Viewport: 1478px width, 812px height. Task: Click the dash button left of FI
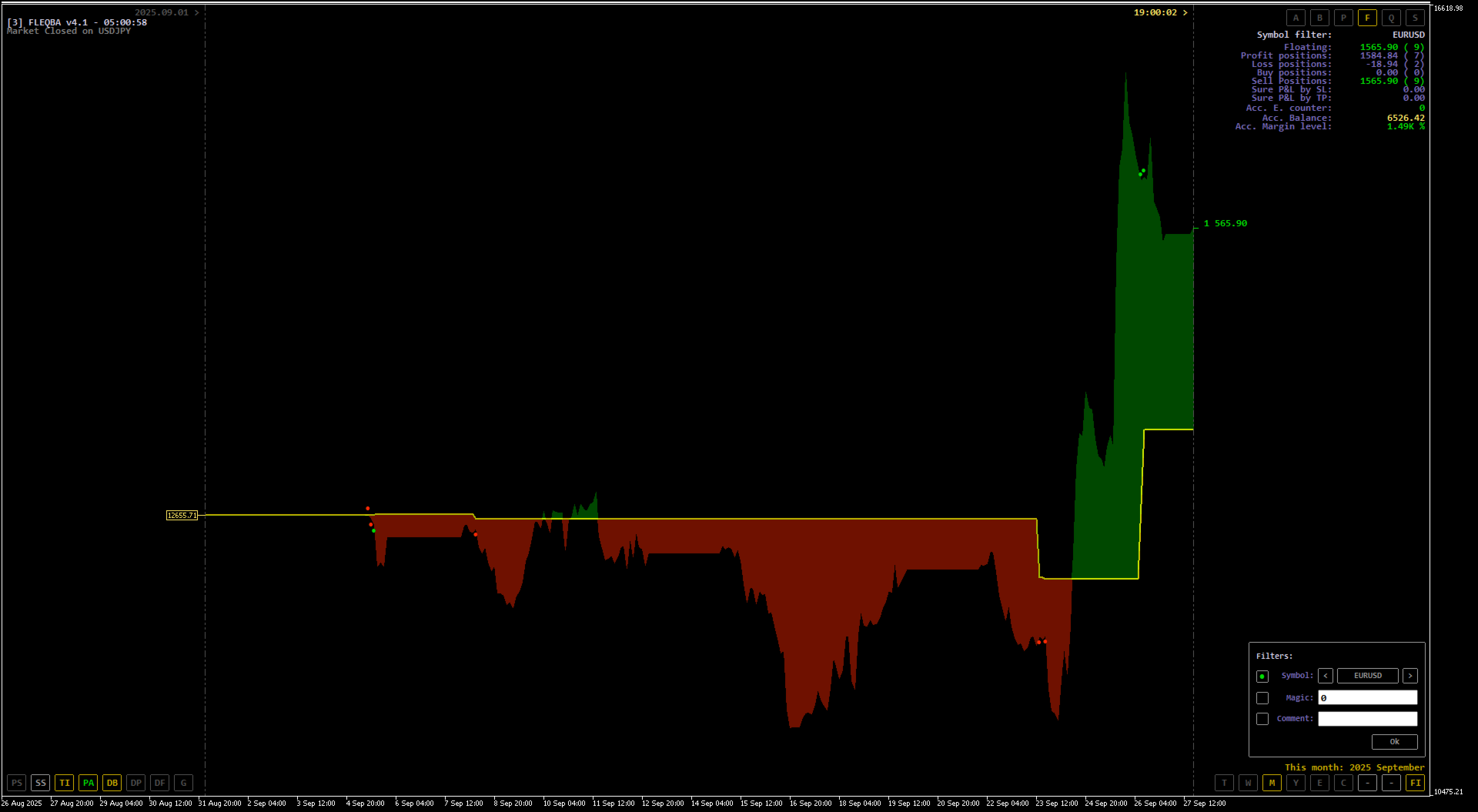1392,783
